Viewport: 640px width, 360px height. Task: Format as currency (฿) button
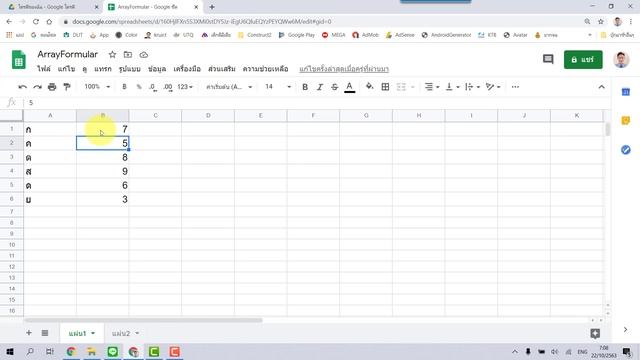(x=124, y=87)
